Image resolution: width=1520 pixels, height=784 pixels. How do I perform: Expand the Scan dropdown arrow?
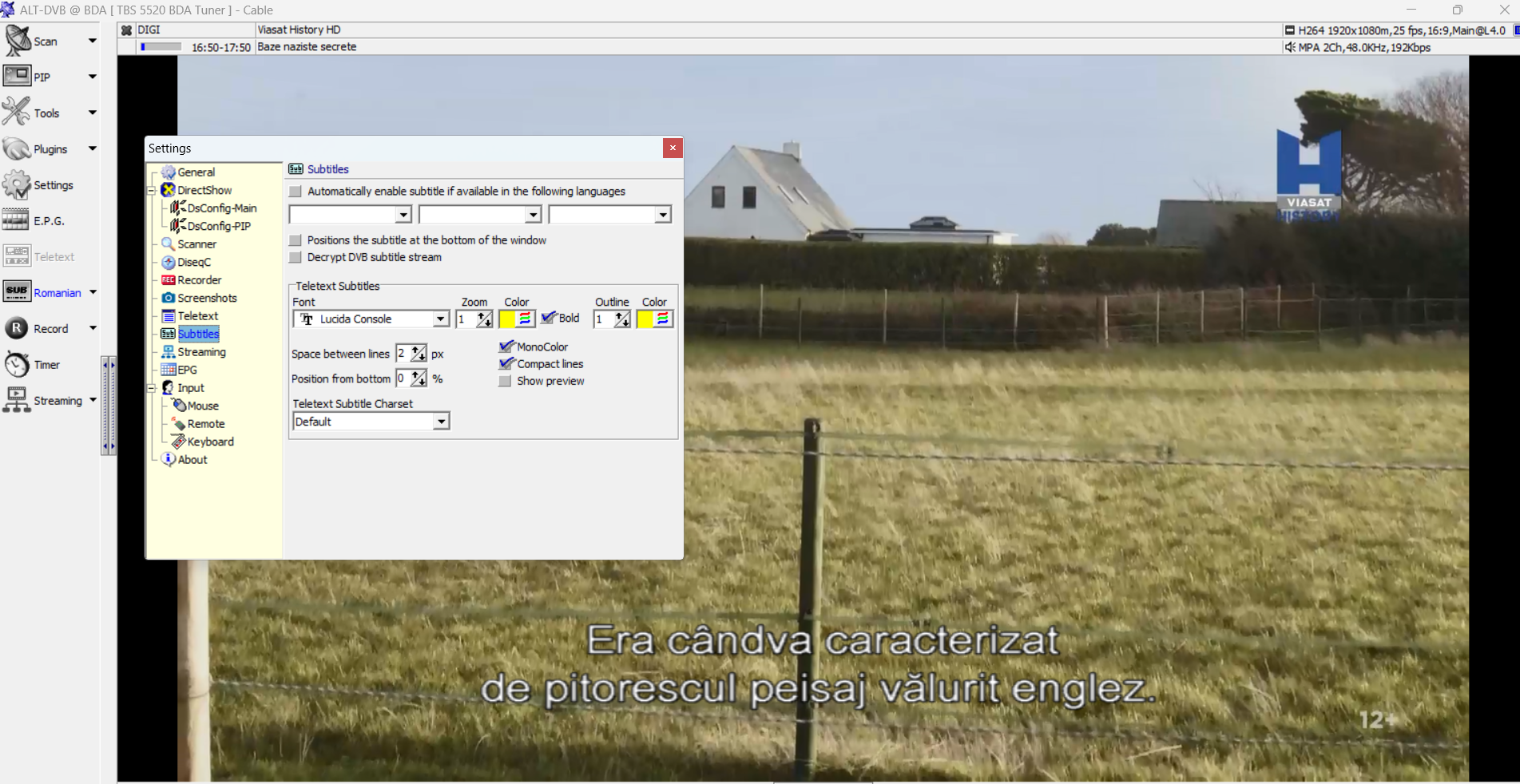tap(93, 41)
